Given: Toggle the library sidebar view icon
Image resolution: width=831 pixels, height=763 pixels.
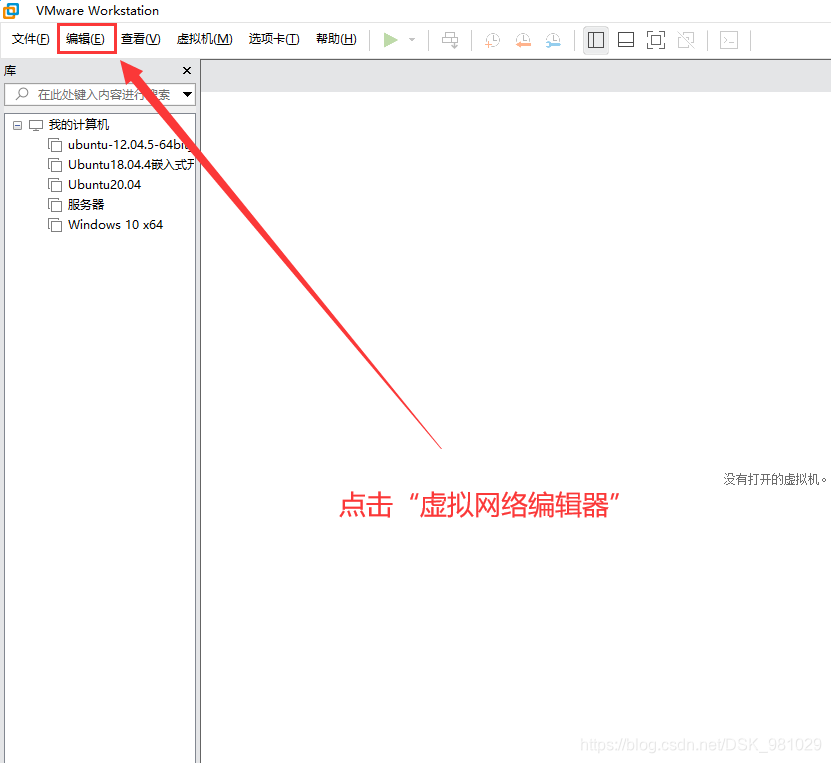Looking at the screenshot, I should 596,40.
